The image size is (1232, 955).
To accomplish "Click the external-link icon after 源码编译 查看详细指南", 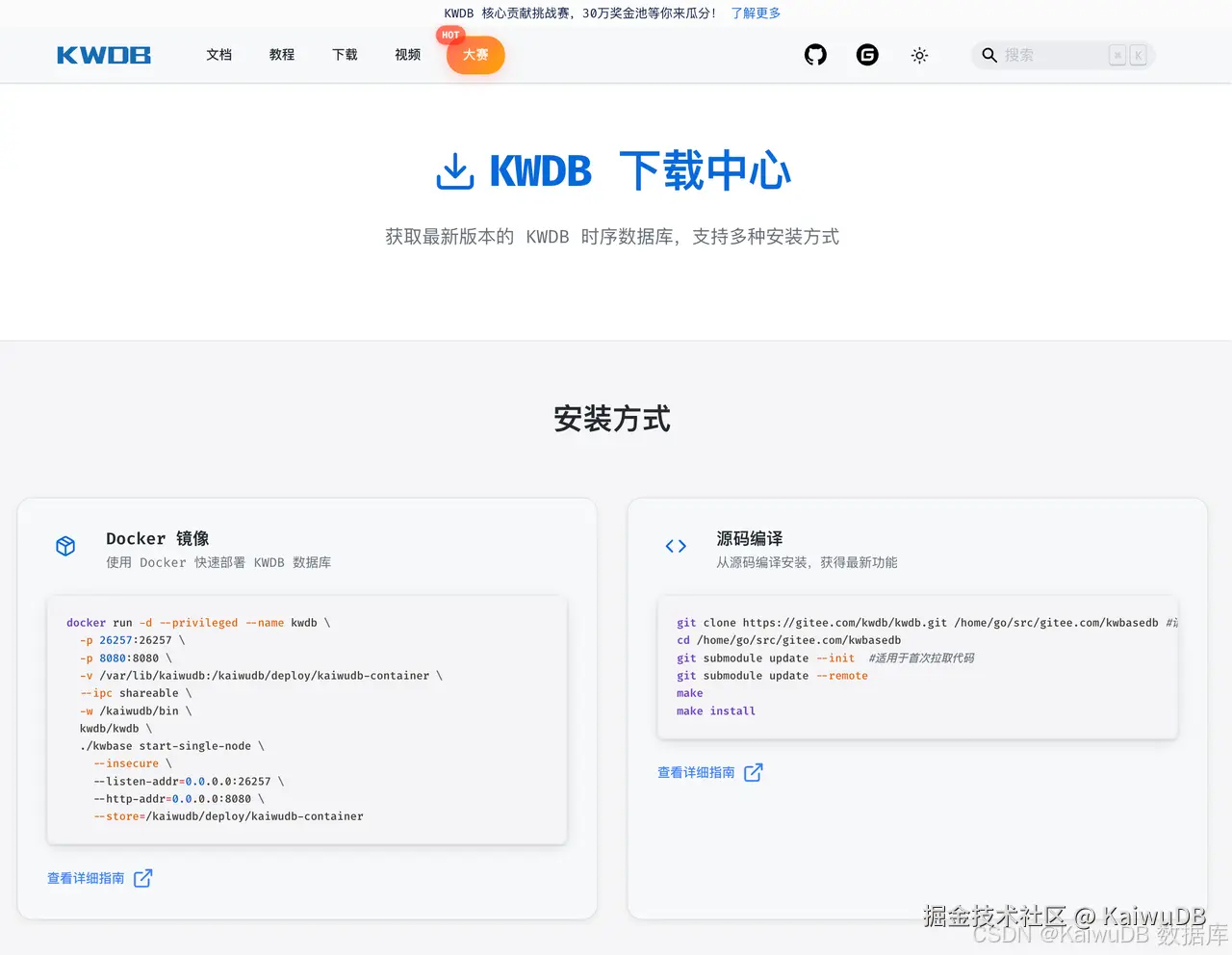I will point(754,772).
